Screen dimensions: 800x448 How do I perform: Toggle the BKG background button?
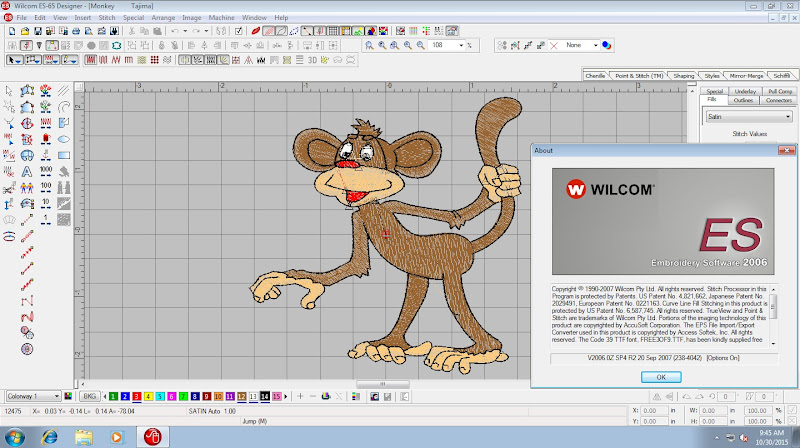pos(90,396)
